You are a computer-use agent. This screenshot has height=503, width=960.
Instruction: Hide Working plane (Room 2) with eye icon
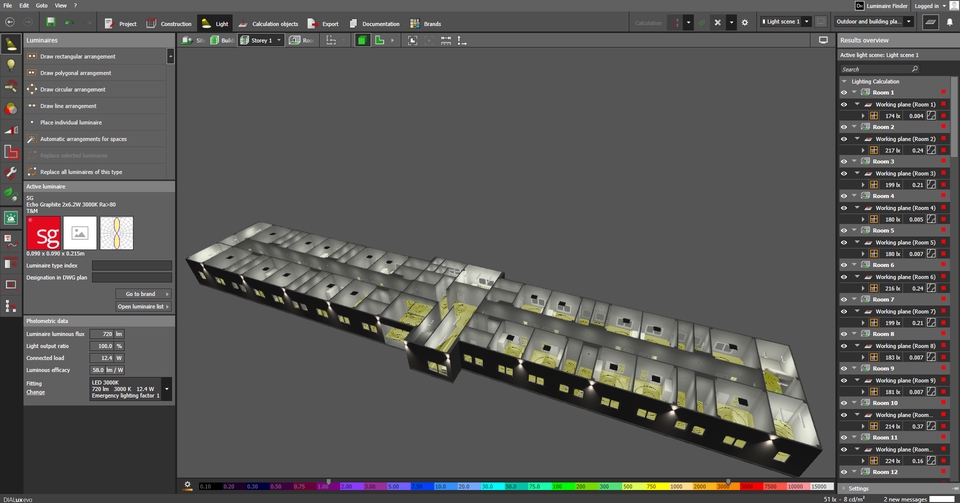pyautogui.click(x=843, y=139)
